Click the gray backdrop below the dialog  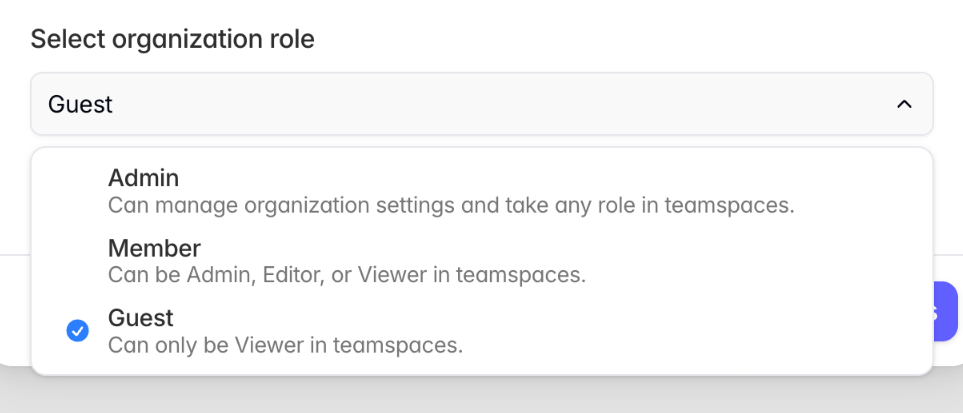tap(480, 395)
